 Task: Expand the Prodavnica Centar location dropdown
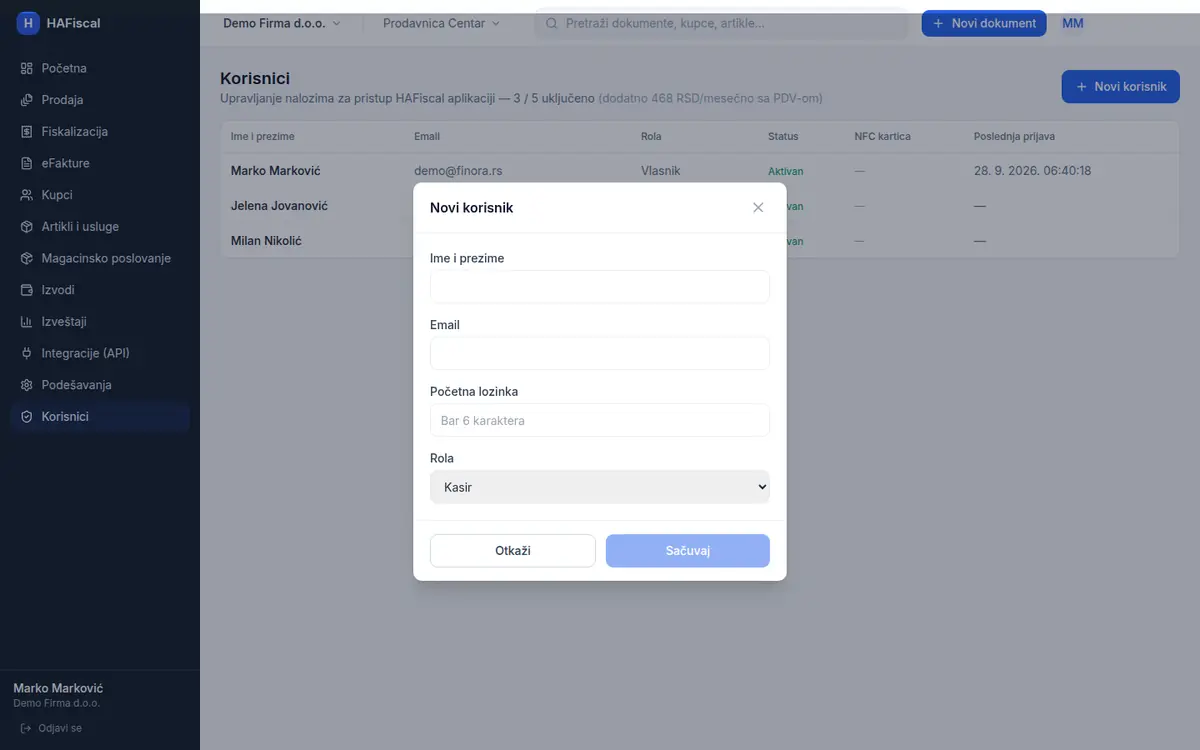441,23
